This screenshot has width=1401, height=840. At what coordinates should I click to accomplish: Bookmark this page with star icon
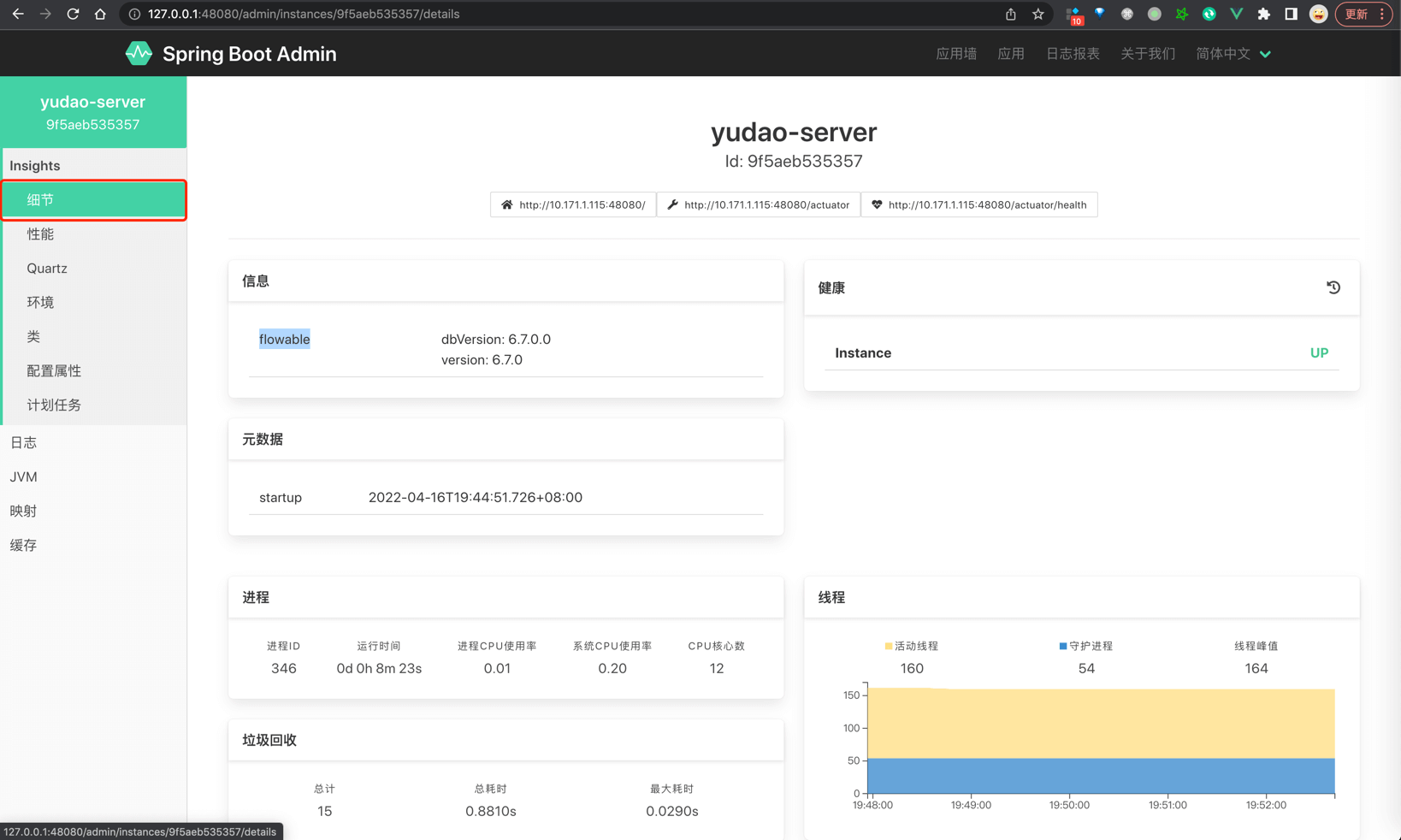click(x=1037, y=14)
